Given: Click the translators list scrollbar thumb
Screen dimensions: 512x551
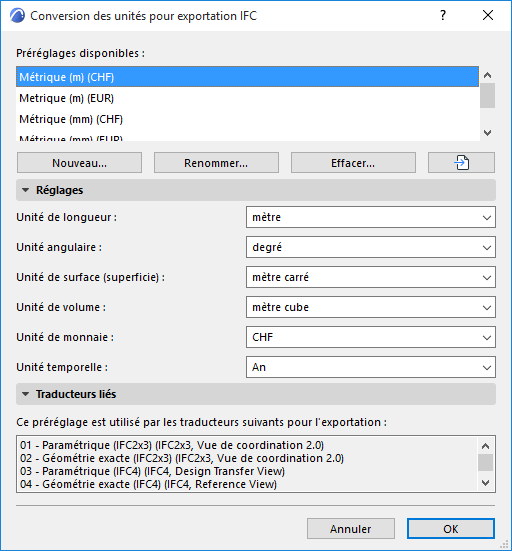Looking at the screenshot, I should pos(485,462).
